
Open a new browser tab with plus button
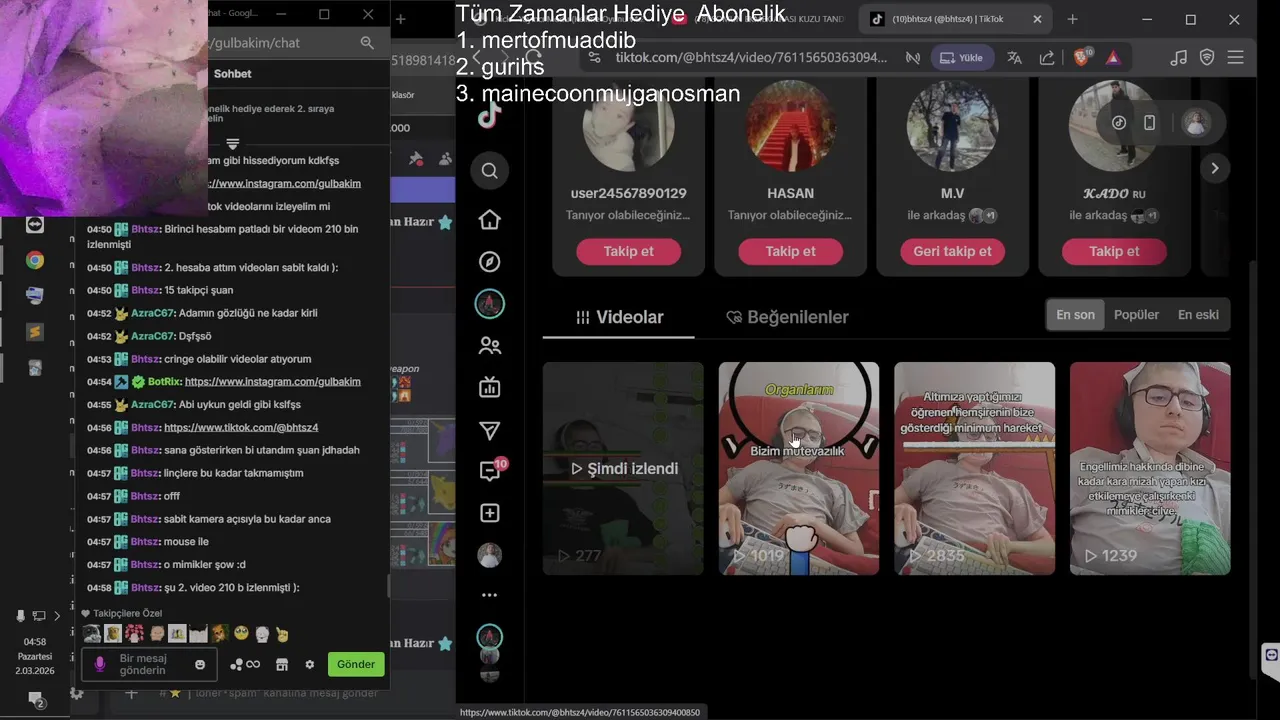(x=1072, y=19)
